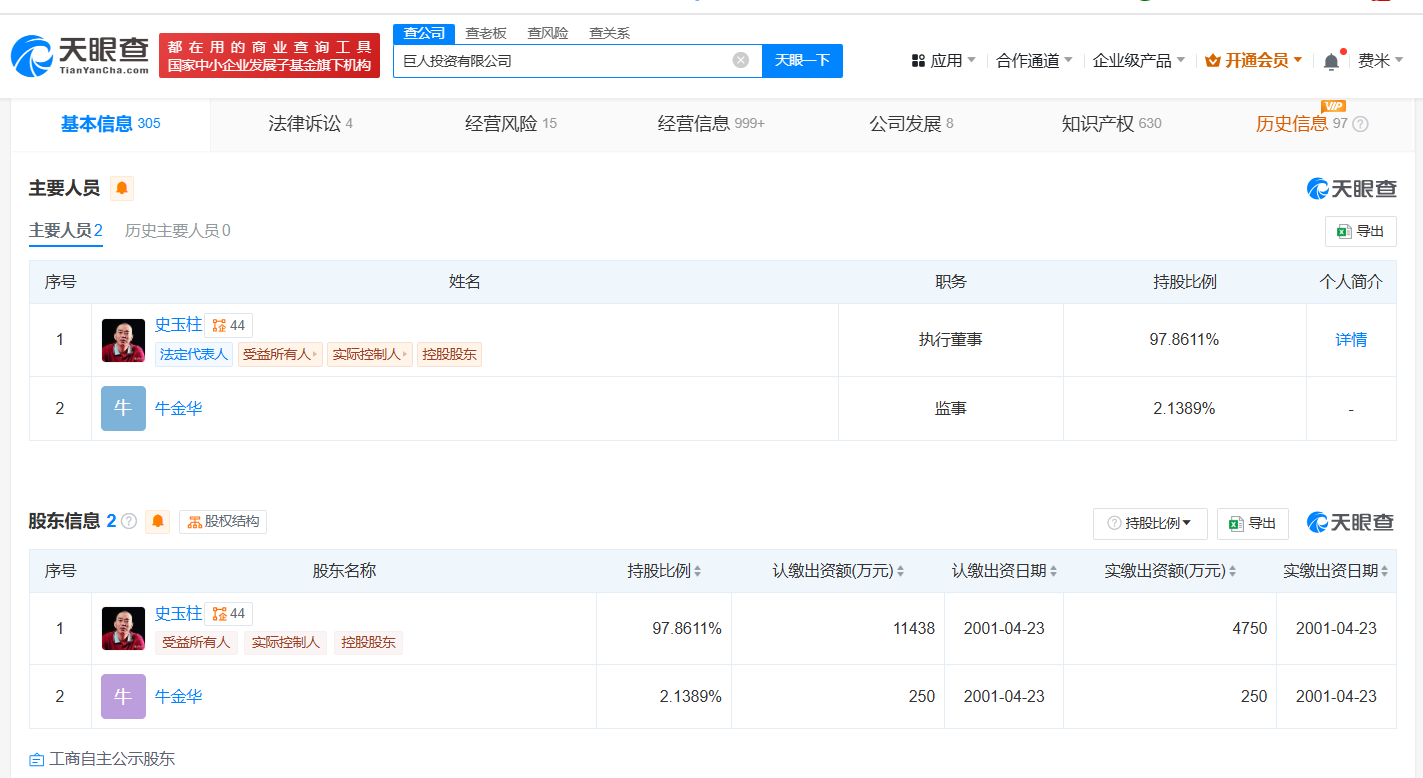Open 详情 link for 史玉柱
Screen dimensions: 1423x778
tap(1351, 340)
